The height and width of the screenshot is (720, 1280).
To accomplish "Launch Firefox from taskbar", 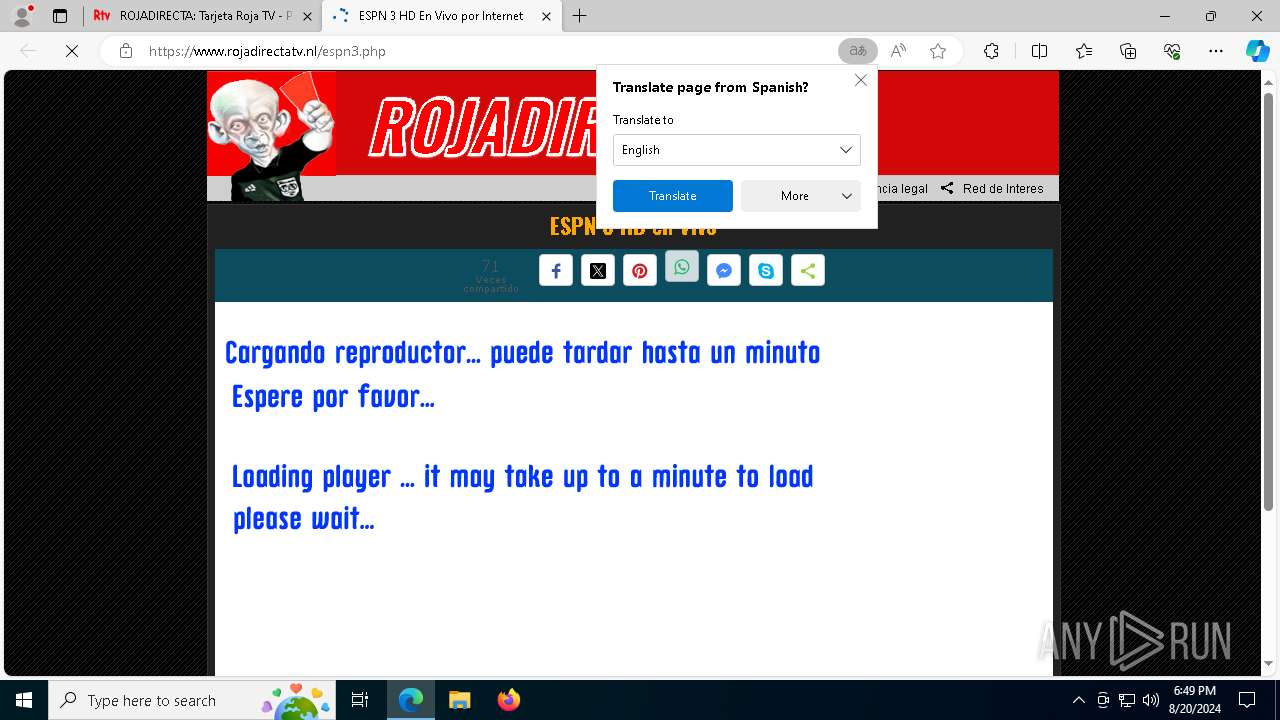I will coord(509,700).
